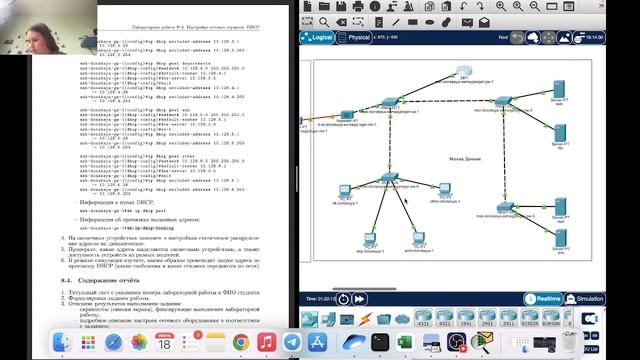Open the environment time button
The width and height of the screenshot is (640, 360).
pyautogui.click(x=589, y=38)
